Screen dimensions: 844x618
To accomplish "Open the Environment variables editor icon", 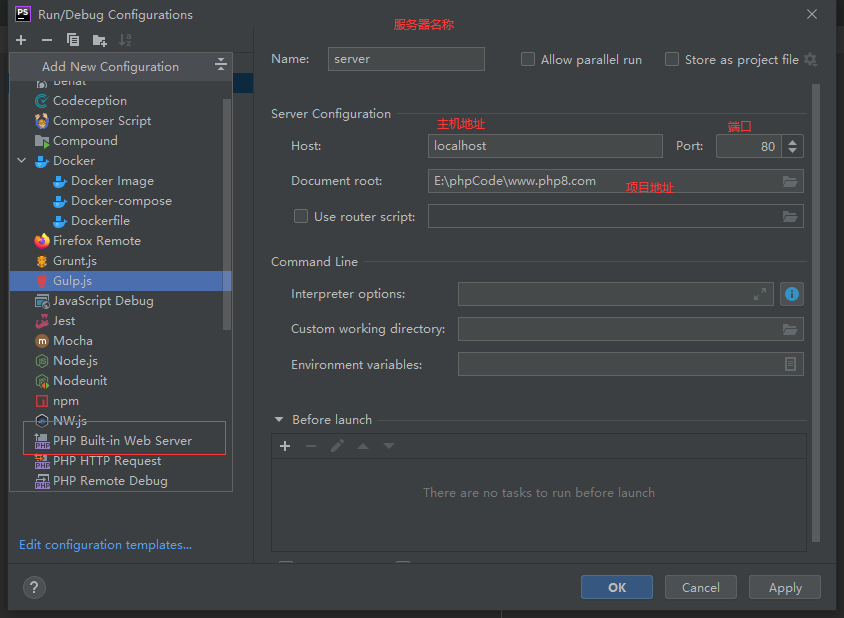I will coord(790,364).
